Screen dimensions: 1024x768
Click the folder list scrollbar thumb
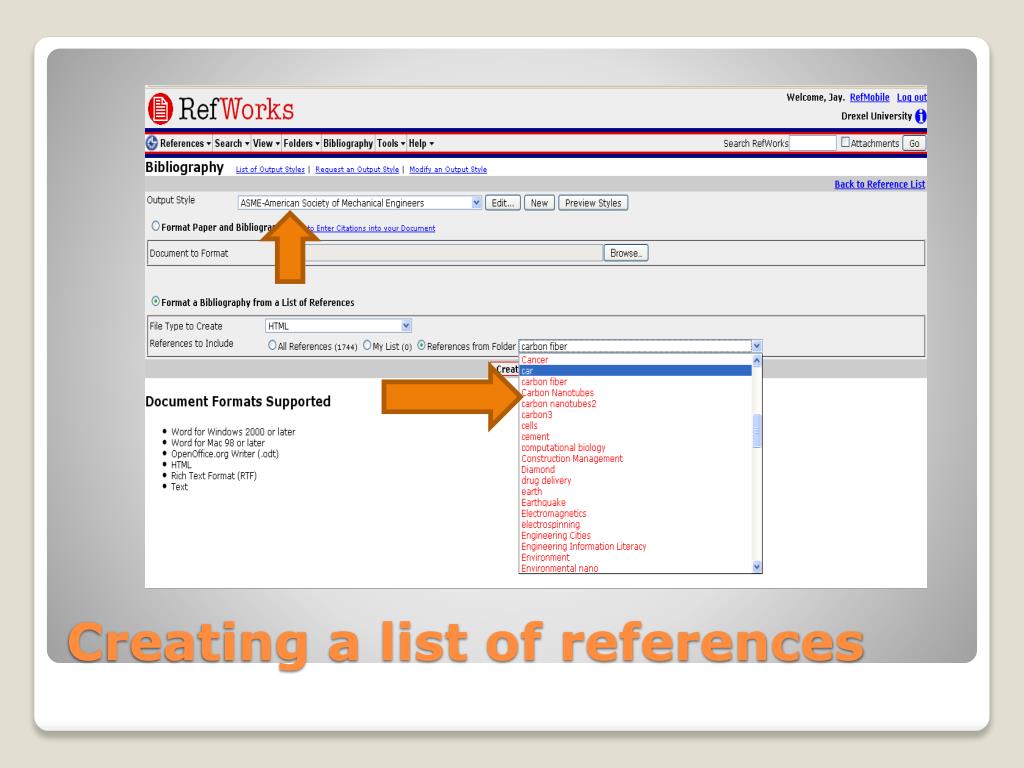pyautogui.click(x=757, y=431)
